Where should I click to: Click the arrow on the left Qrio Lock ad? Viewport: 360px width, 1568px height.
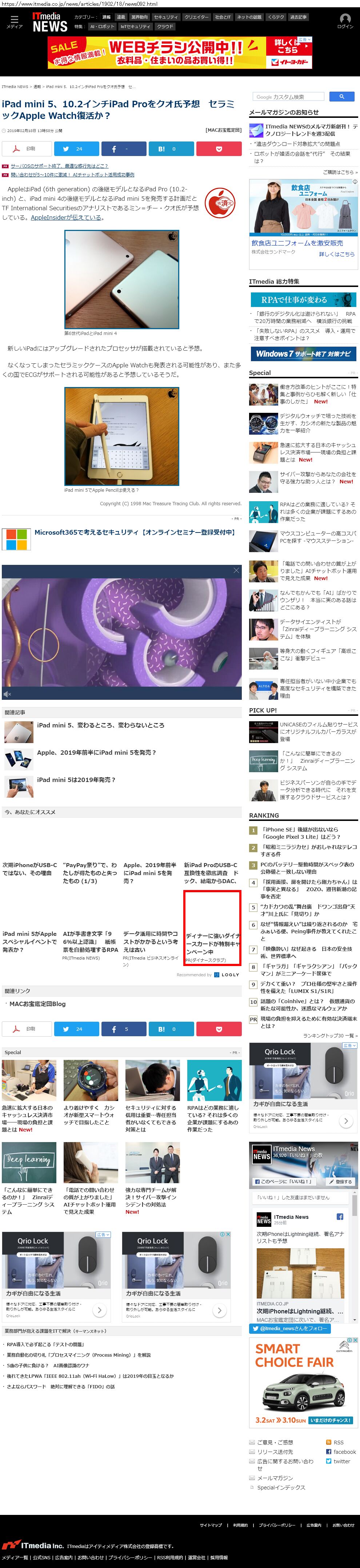(x=99, y=1310)
